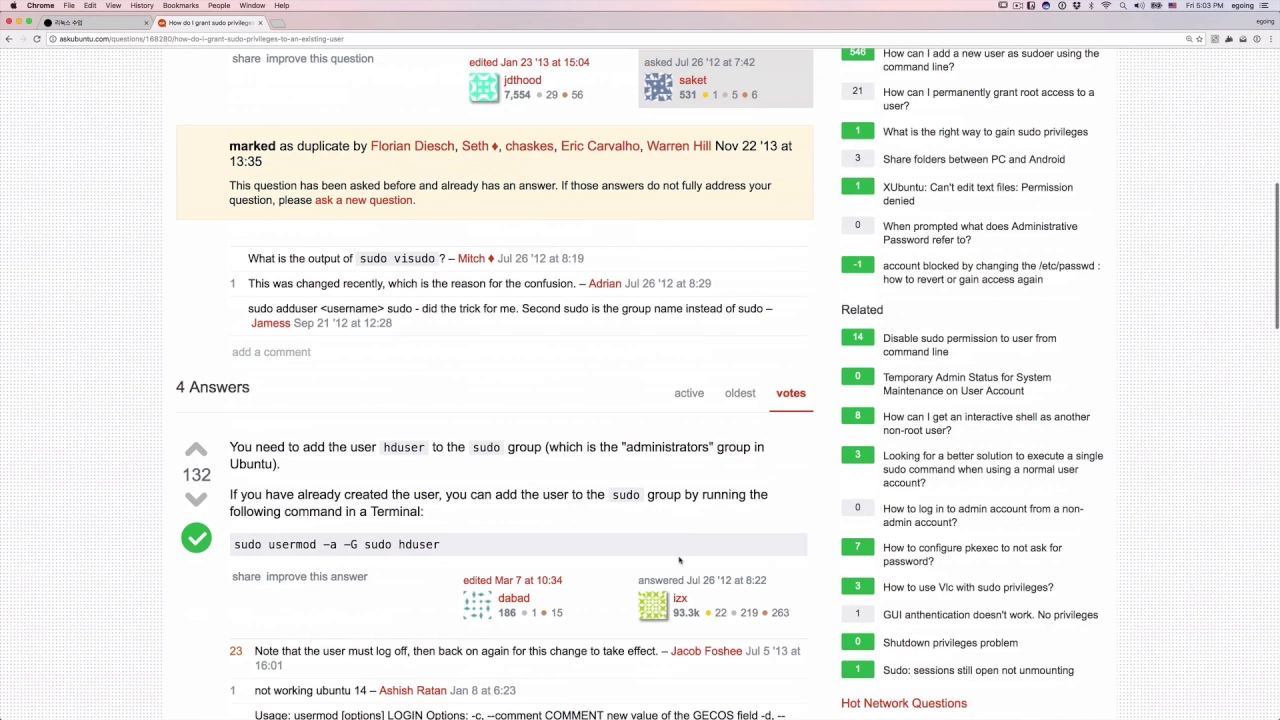Open the Help menu
The height and width of the screenshot is (720, 1280).
[x=282, y=5]
